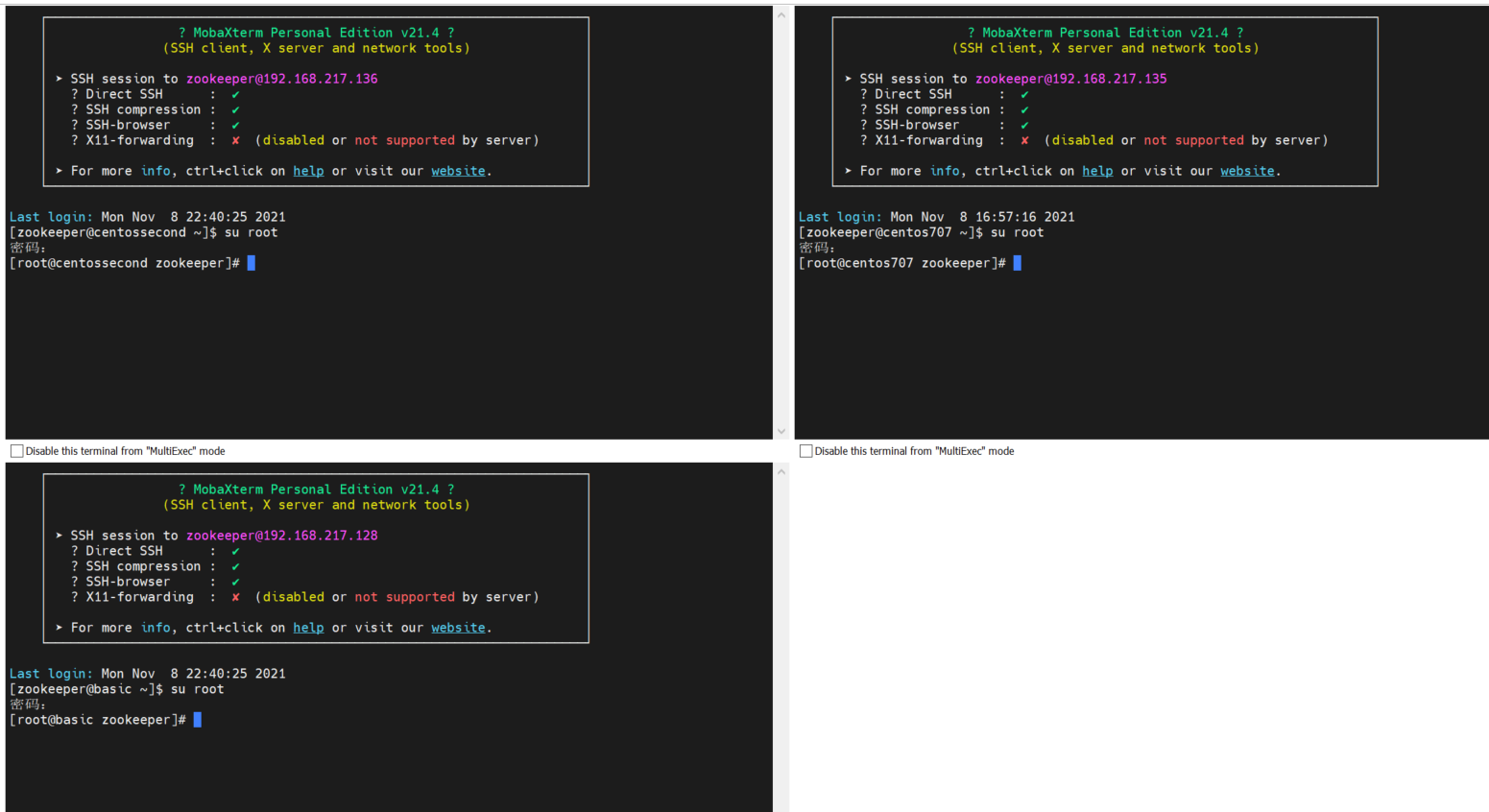Click the [root@centossecond zookeeper]# prompt
1489x812 pixels.
click(125, 263)
